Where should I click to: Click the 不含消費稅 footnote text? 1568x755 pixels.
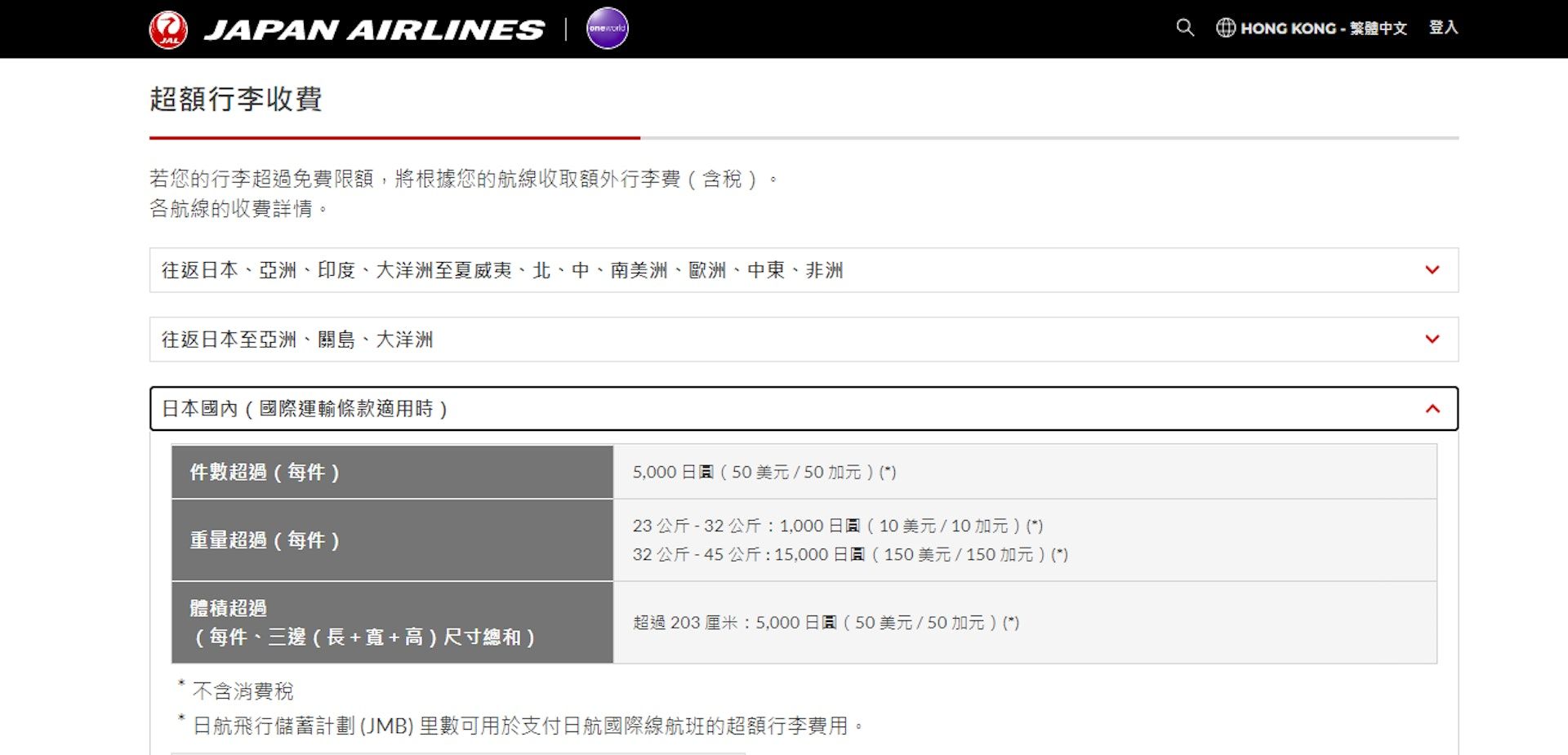242,691
